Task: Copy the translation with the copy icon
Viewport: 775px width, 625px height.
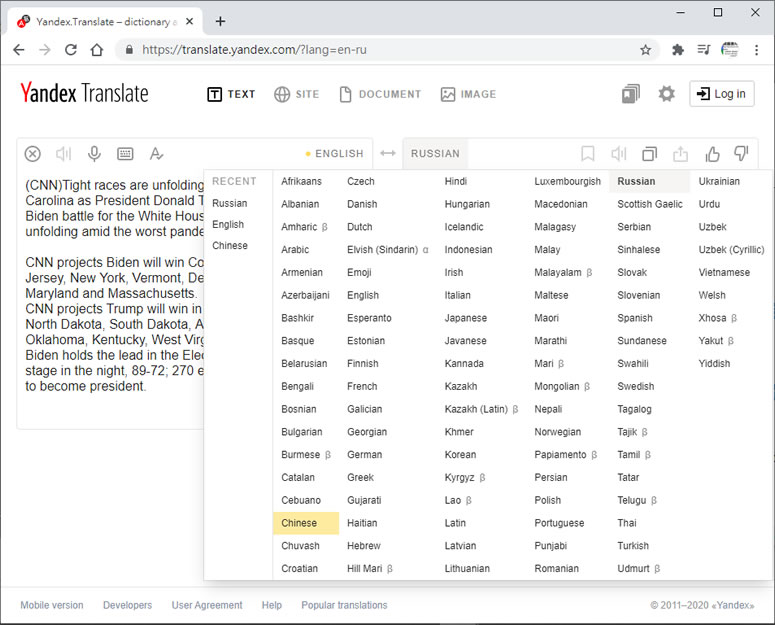Action: (x=649, y=154)
